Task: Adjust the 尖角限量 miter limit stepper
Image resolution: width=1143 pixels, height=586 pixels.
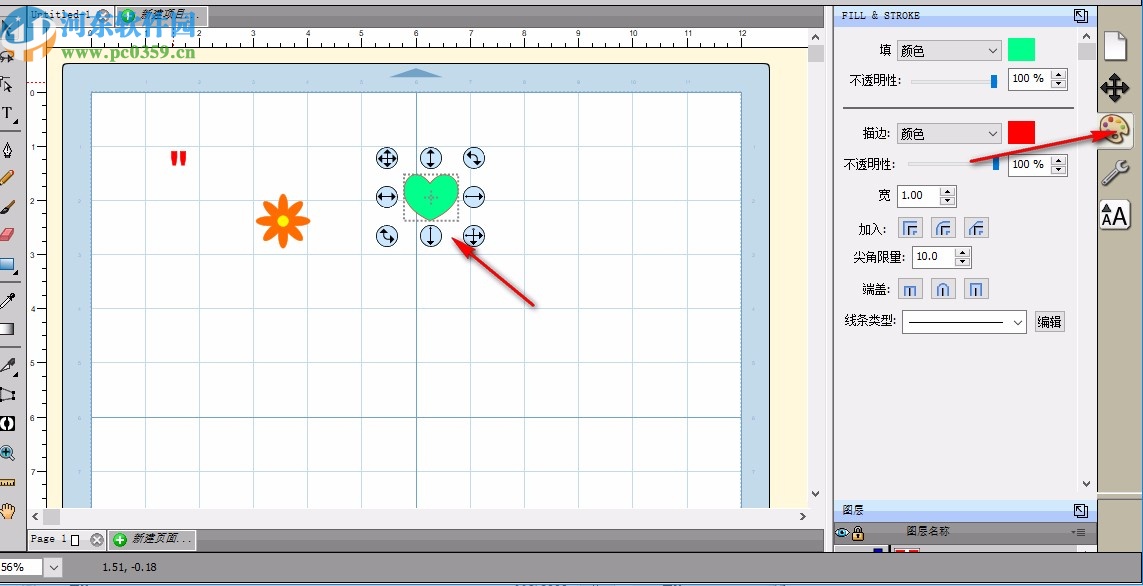Action: click(x=963, y=257)
